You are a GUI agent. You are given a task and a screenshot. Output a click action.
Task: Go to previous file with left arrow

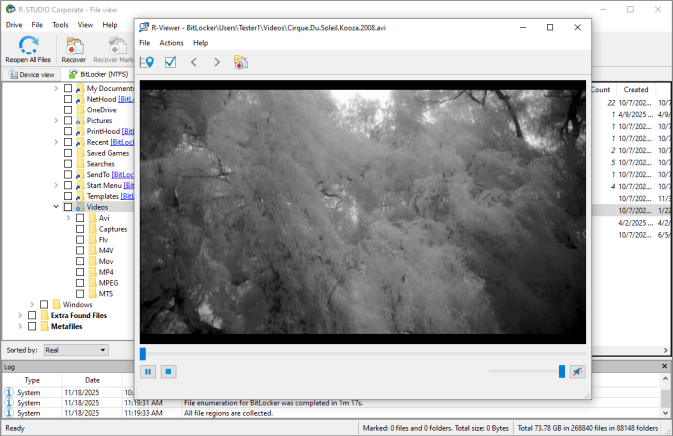tap(194, 63)
